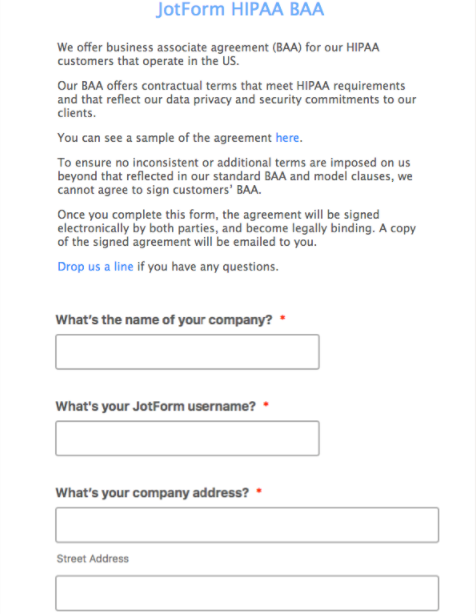This screenshot has height=614, width=476.
Task: Click the 'What's your company address?' label
Action: [152, 493]
